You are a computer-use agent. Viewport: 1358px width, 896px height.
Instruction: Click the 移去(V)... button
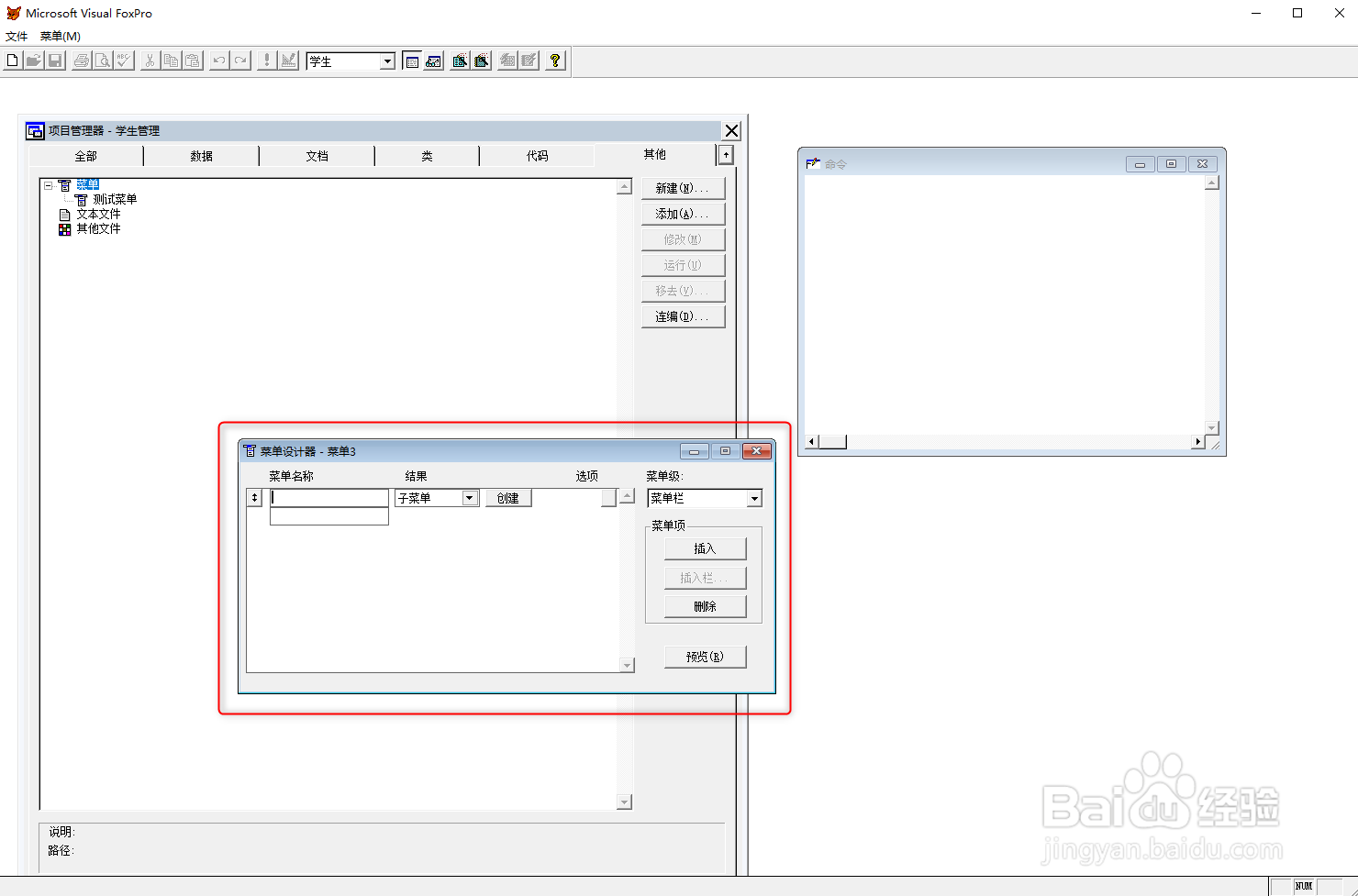tap(683, 291)
